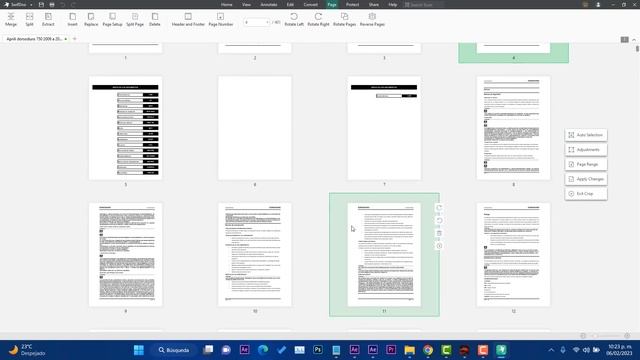Add a new document tab with plus
Viewport: 640px width, 360px height.
click(x=74, y=39)
